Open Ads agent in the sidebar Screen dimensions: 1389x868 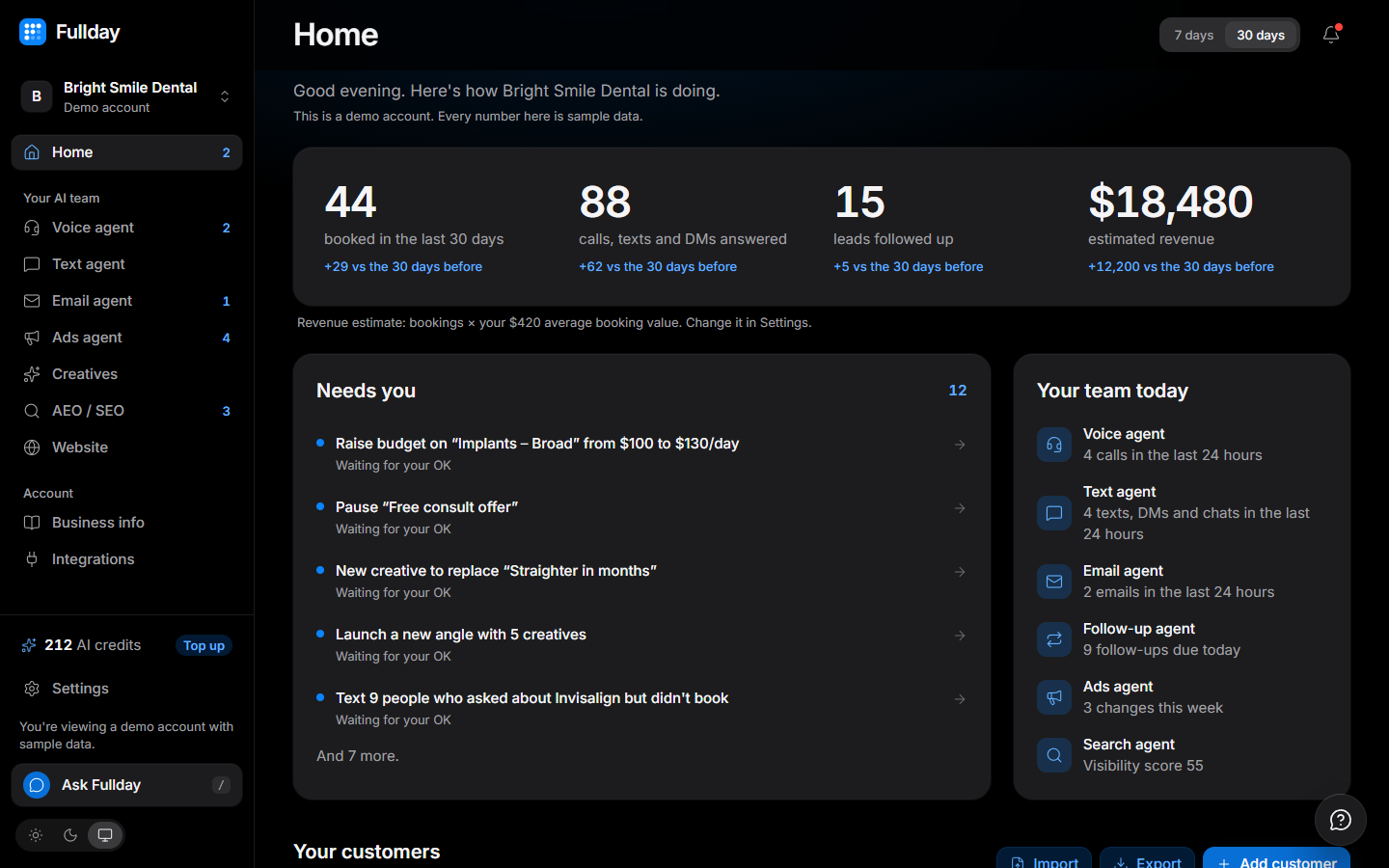click(127, 338)
